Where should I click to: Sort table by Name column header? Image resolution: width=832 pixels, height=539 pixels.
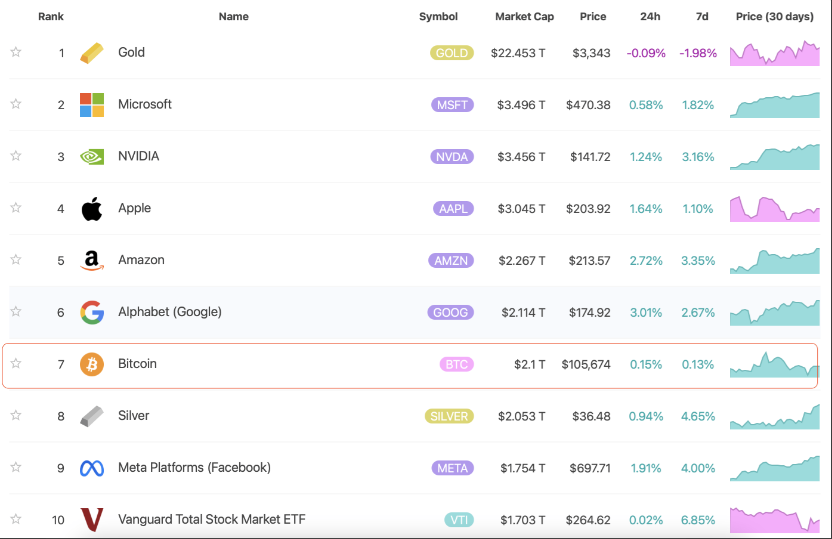point(233,16)
